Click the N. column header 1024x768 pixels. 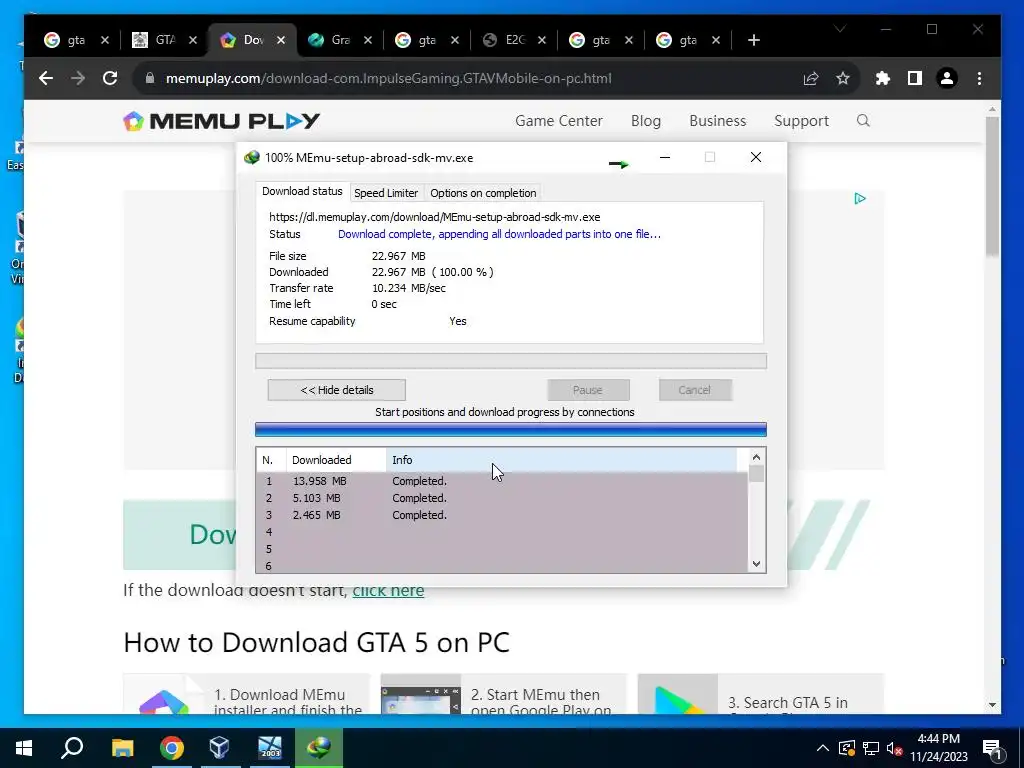[x=271, y=460]
